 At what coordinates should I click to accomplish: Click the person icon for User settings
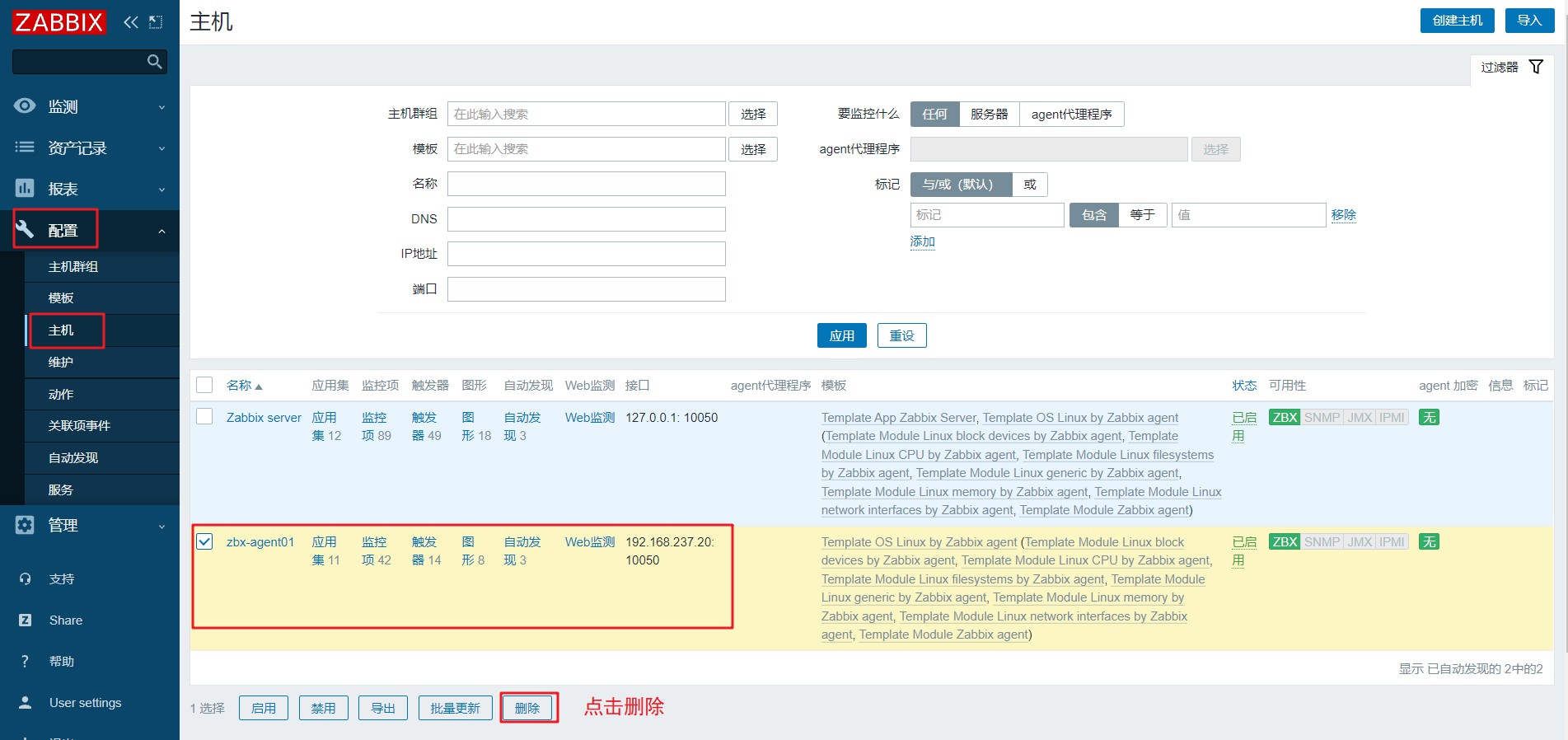[x=25, y=702]
